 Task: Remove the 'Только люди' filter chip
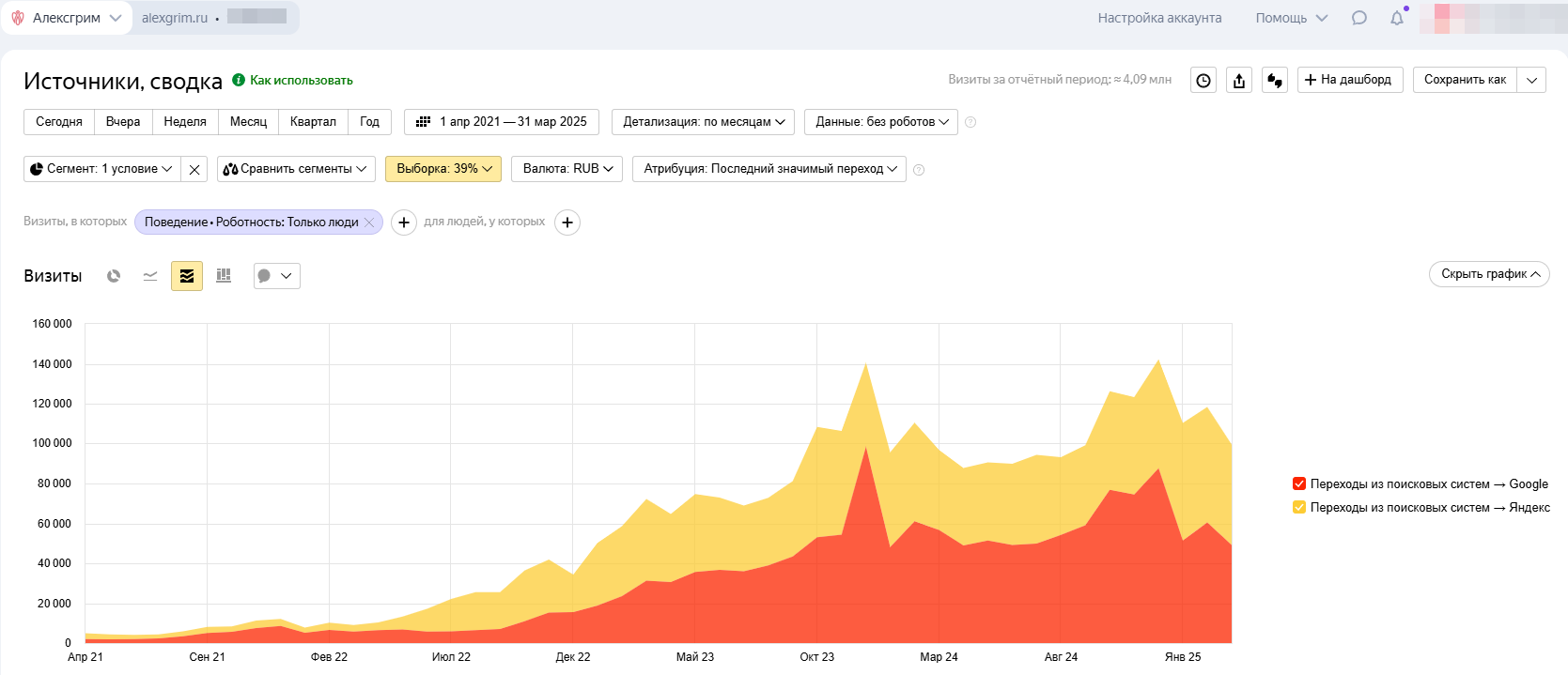[x=370, y=222]
